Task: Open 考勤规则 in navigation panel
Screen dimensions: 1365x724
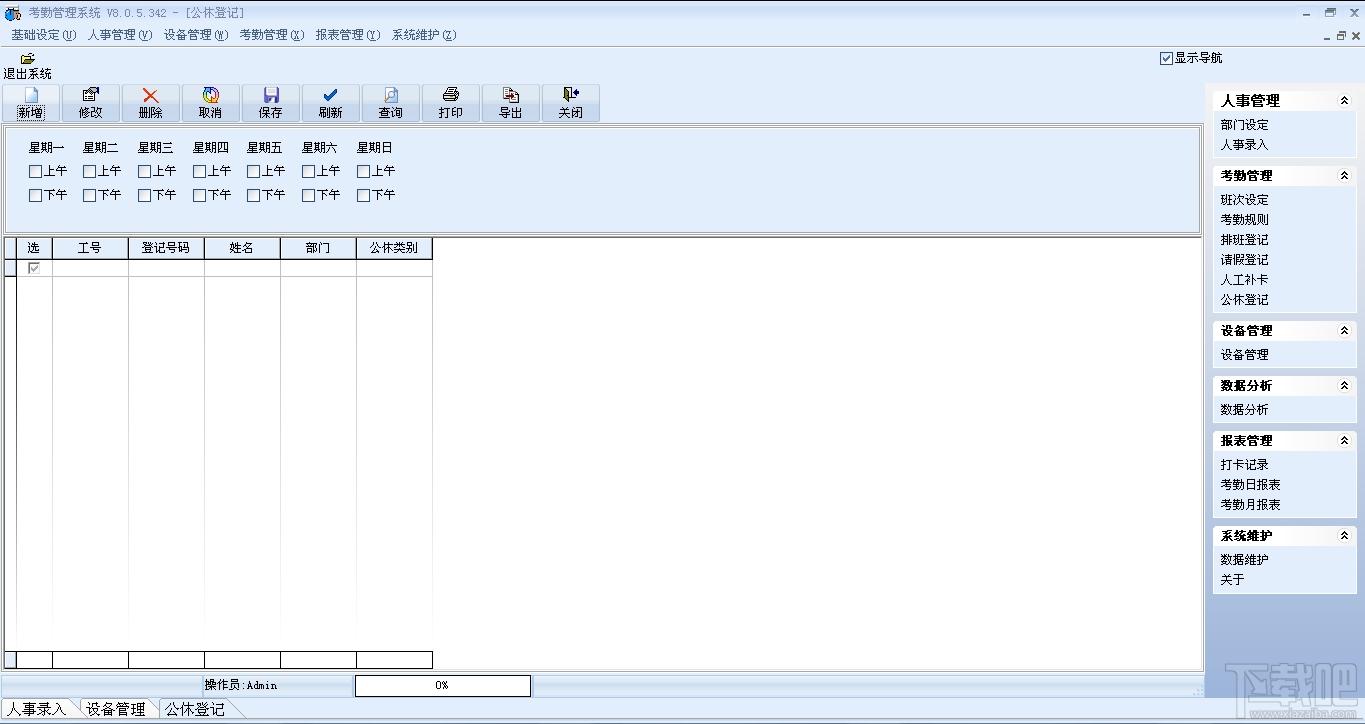Action: pos(1244,220)
